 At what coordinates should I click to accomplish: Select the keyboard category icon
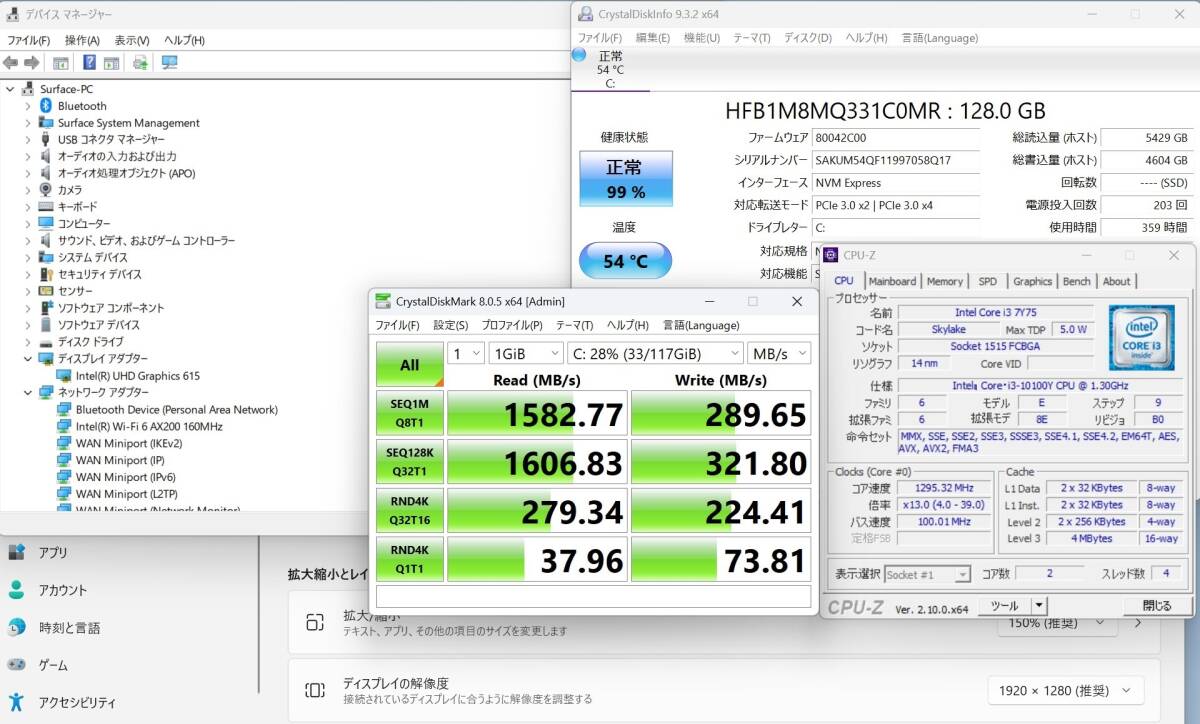coord(46,207)
